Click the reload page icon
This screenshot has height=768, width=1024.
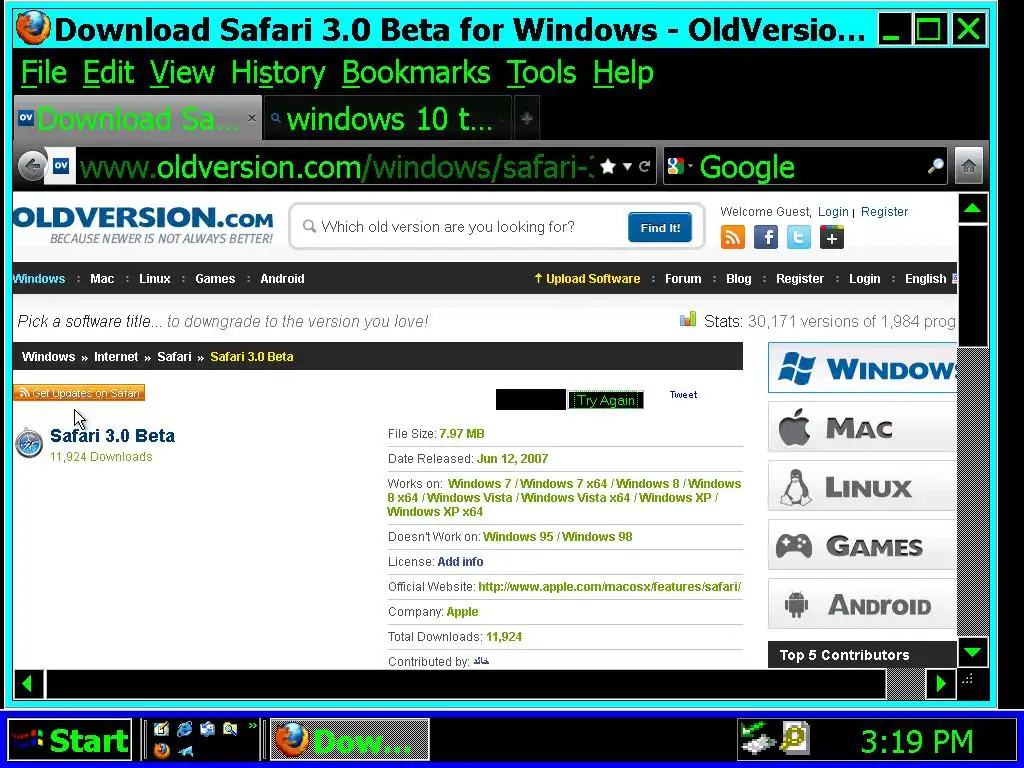tap(645, 167)
